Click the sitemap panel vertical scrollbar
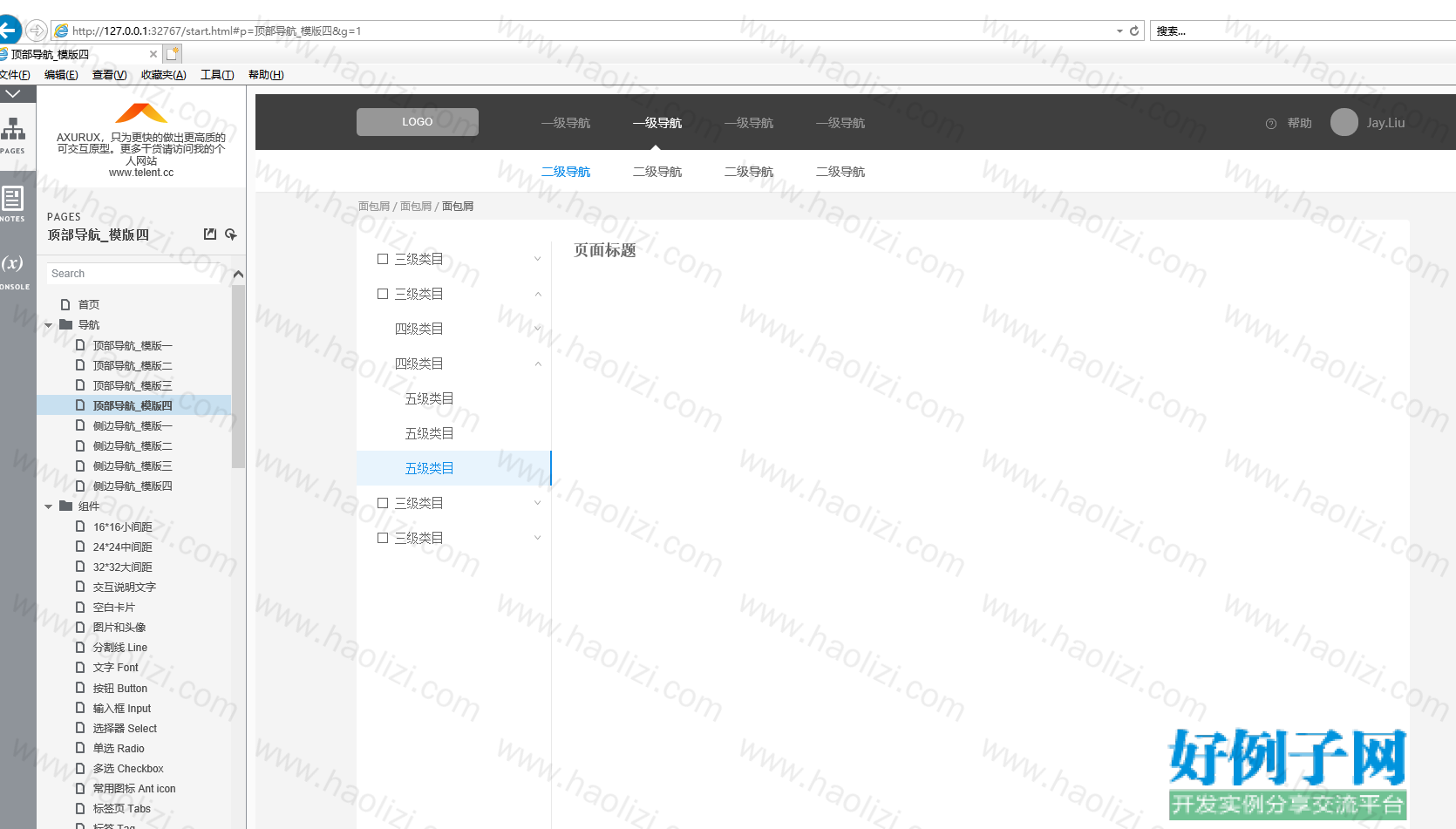 coord(238,377)
